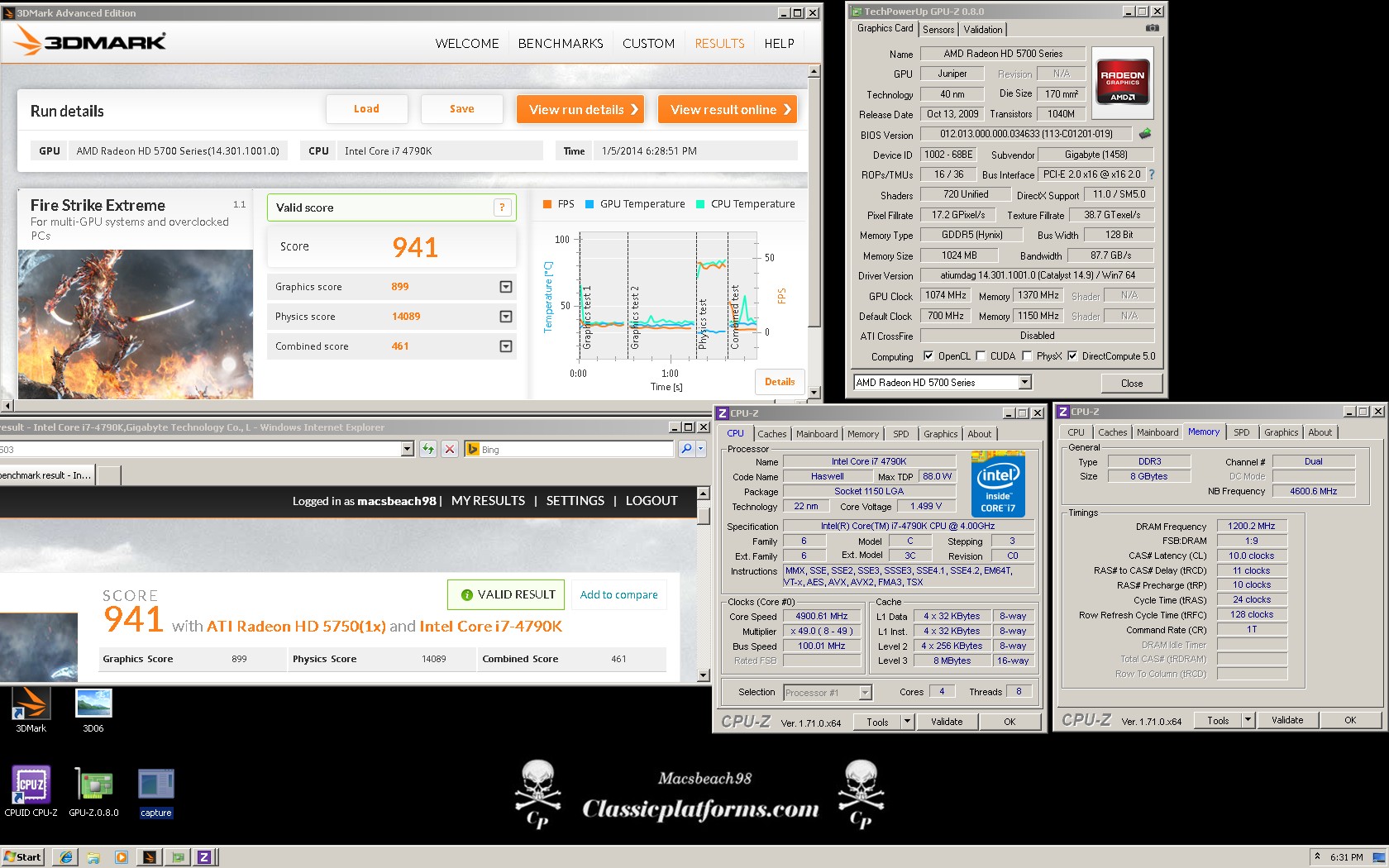The width and height of the screenshot is (1389, 868).
Task: Click the BIOS save icon in GPU-Z
Action: [x=1145, y=133]
